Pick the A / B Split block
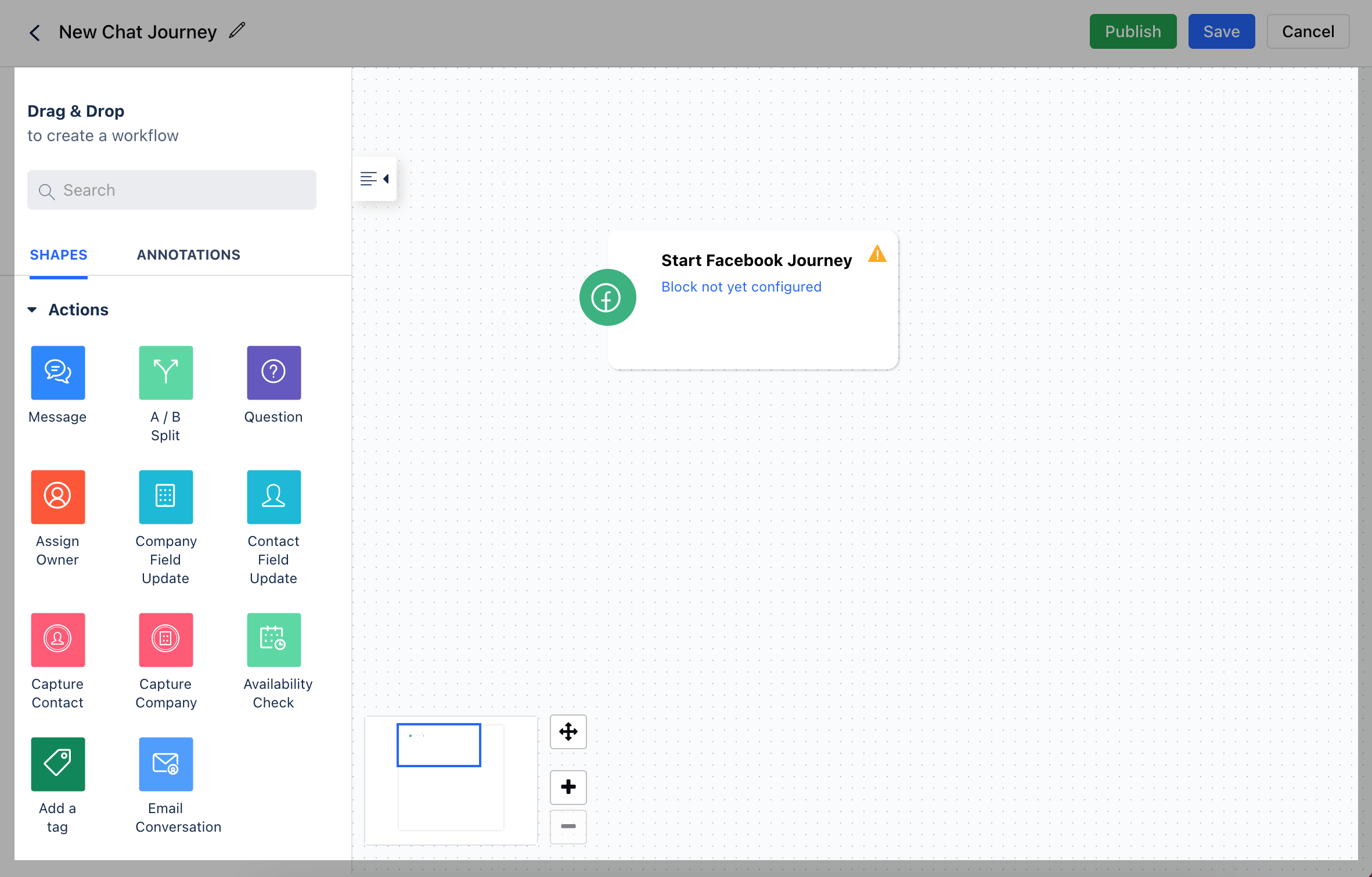Viewport: 1372px width, 877px height. click(x=165, y=373)
